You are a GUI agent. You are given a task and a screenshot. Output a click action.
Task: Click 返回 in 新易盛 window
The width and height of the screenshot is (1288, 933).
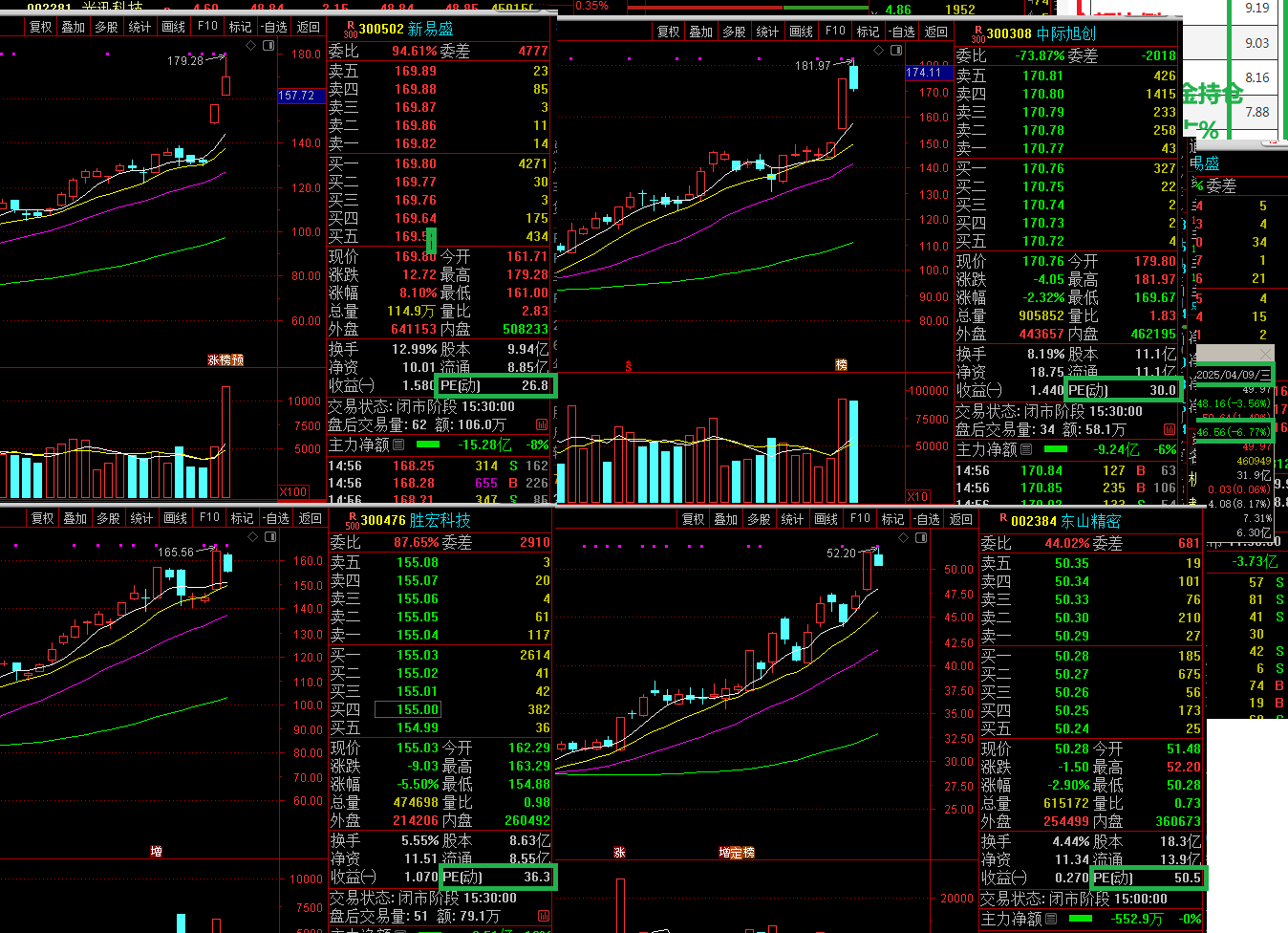pyautogui.click(x=308, y=27)
